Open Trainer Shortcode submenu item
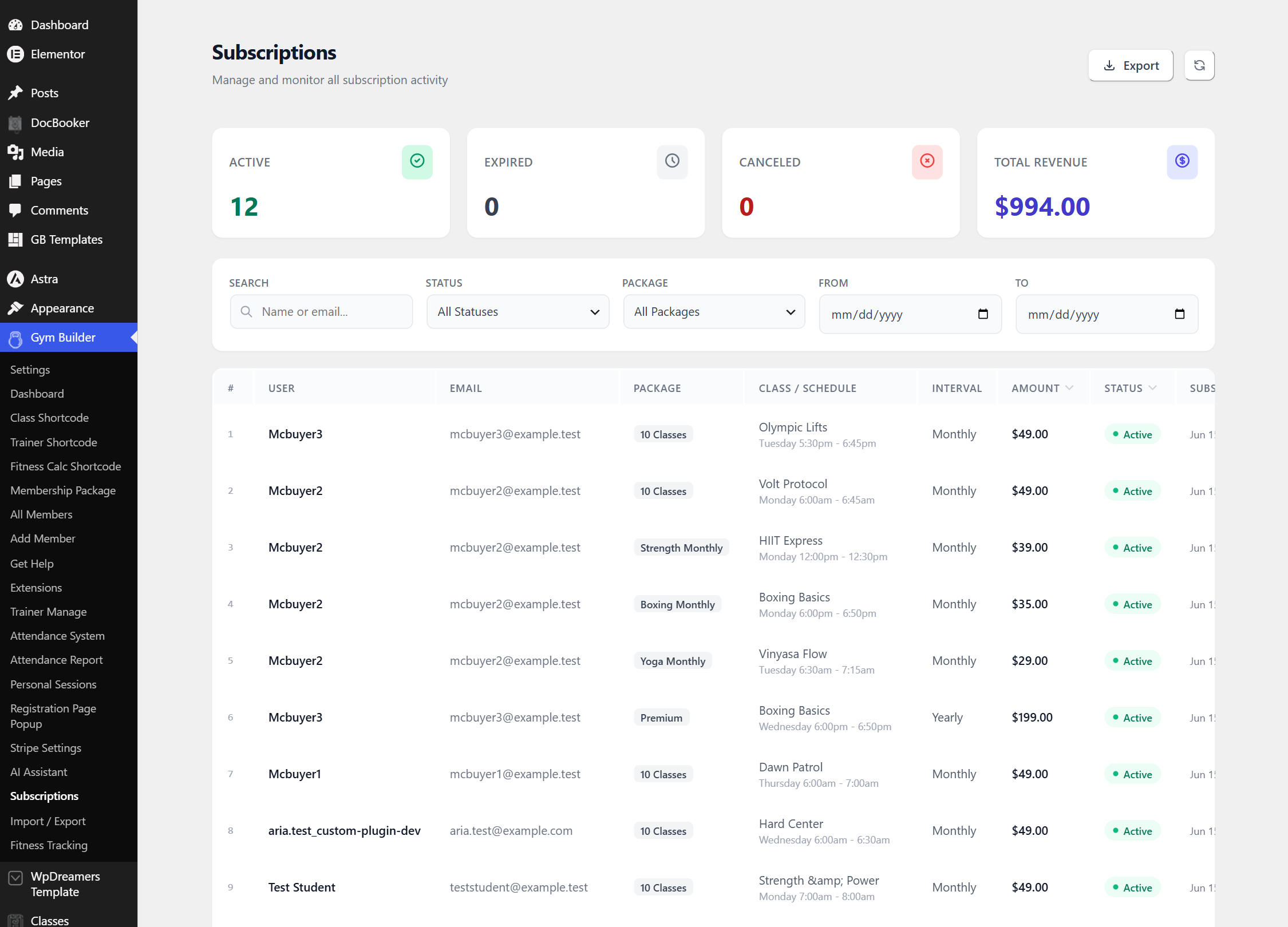 pyautogui.click(x=53, y=442)
